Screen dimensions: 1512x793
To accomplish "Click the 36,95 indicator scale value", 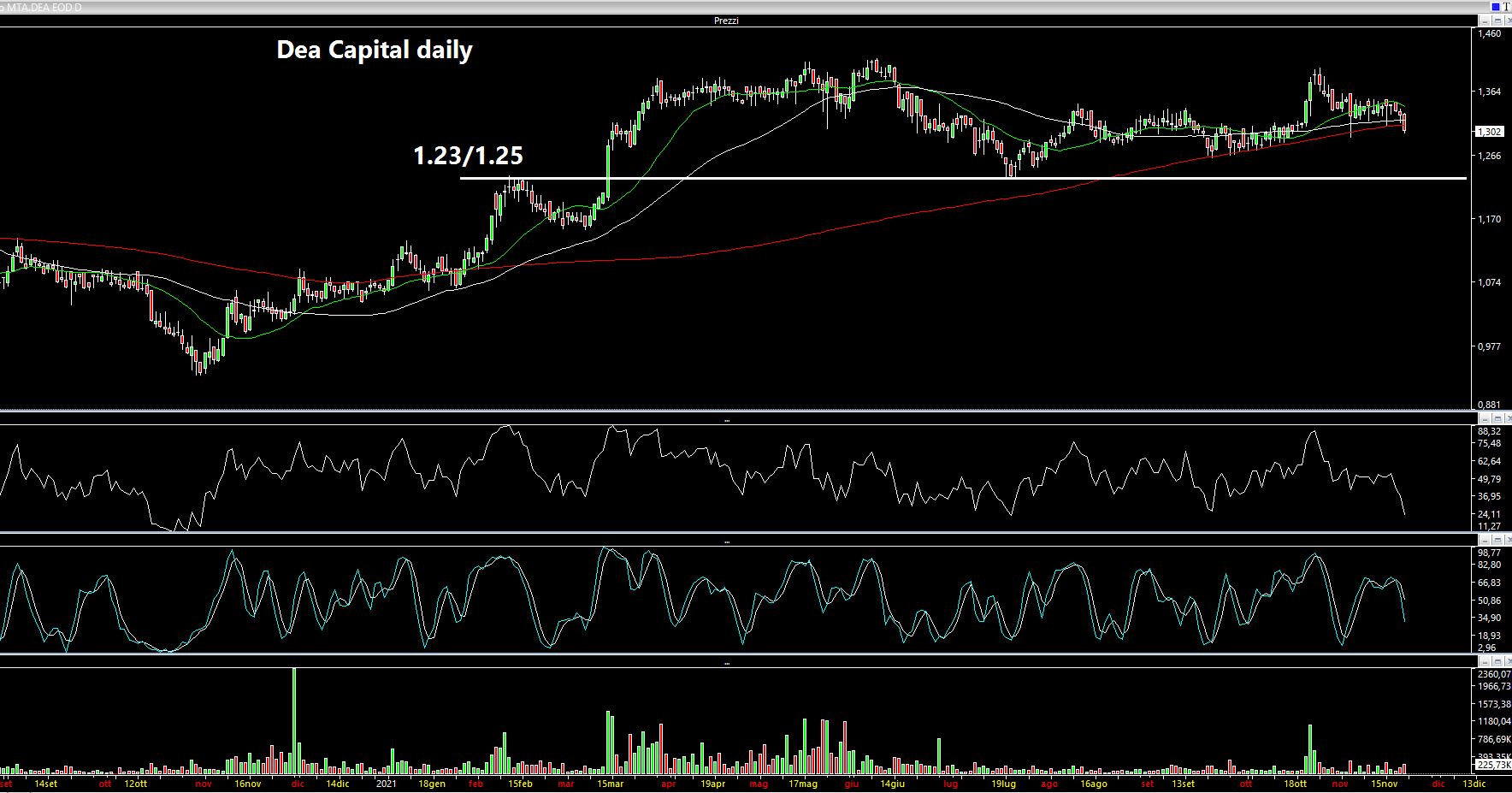I will click(x=1491, y=496).
